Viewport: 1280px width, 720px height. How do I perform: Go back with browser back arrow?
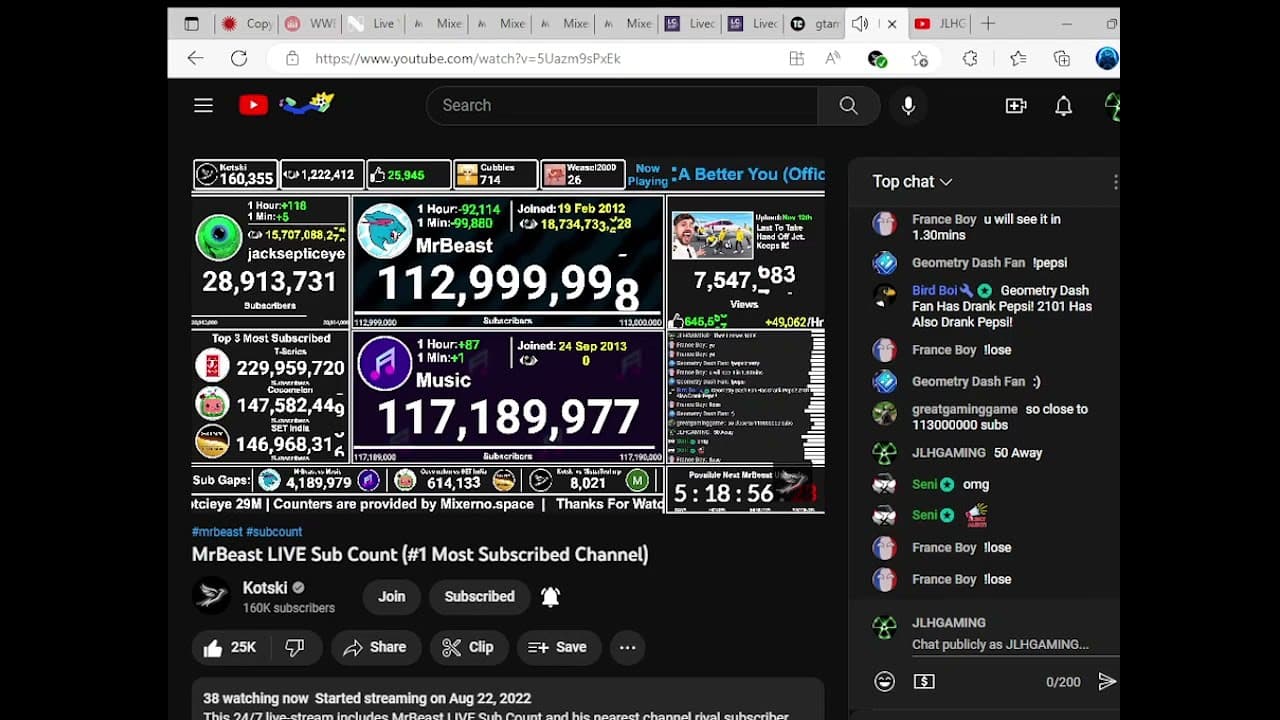(x=195, y=58)
